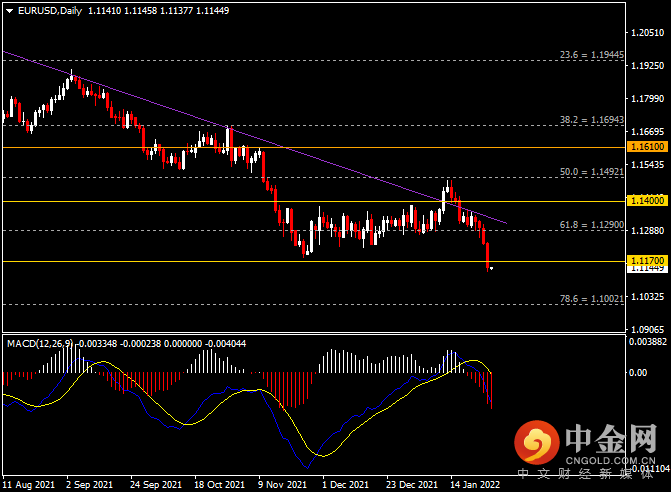Click the current price 1.11449 label
This screenshot has width=671, height=492.
pos(648,269)
